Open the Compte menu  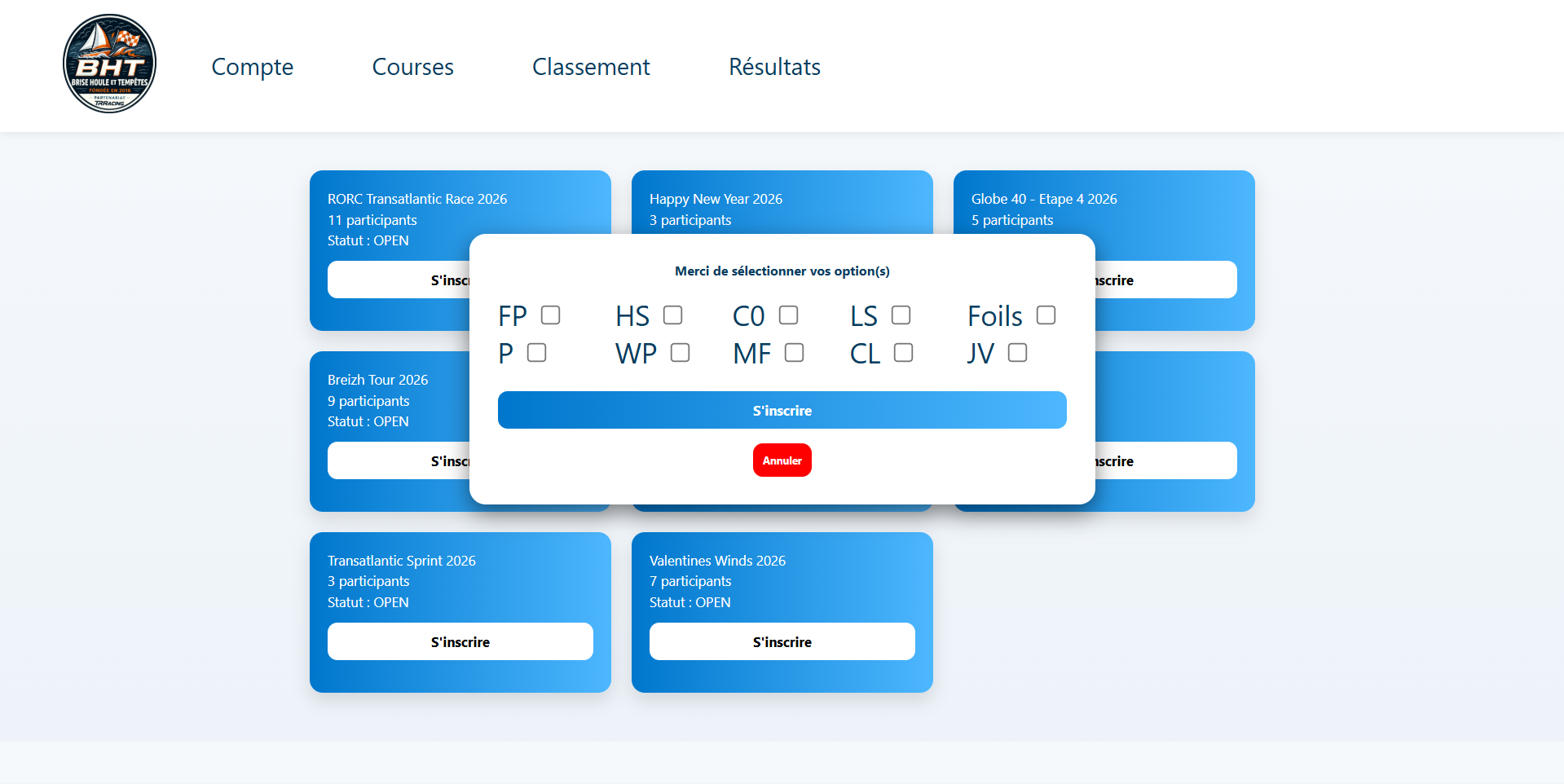(252, 67)
